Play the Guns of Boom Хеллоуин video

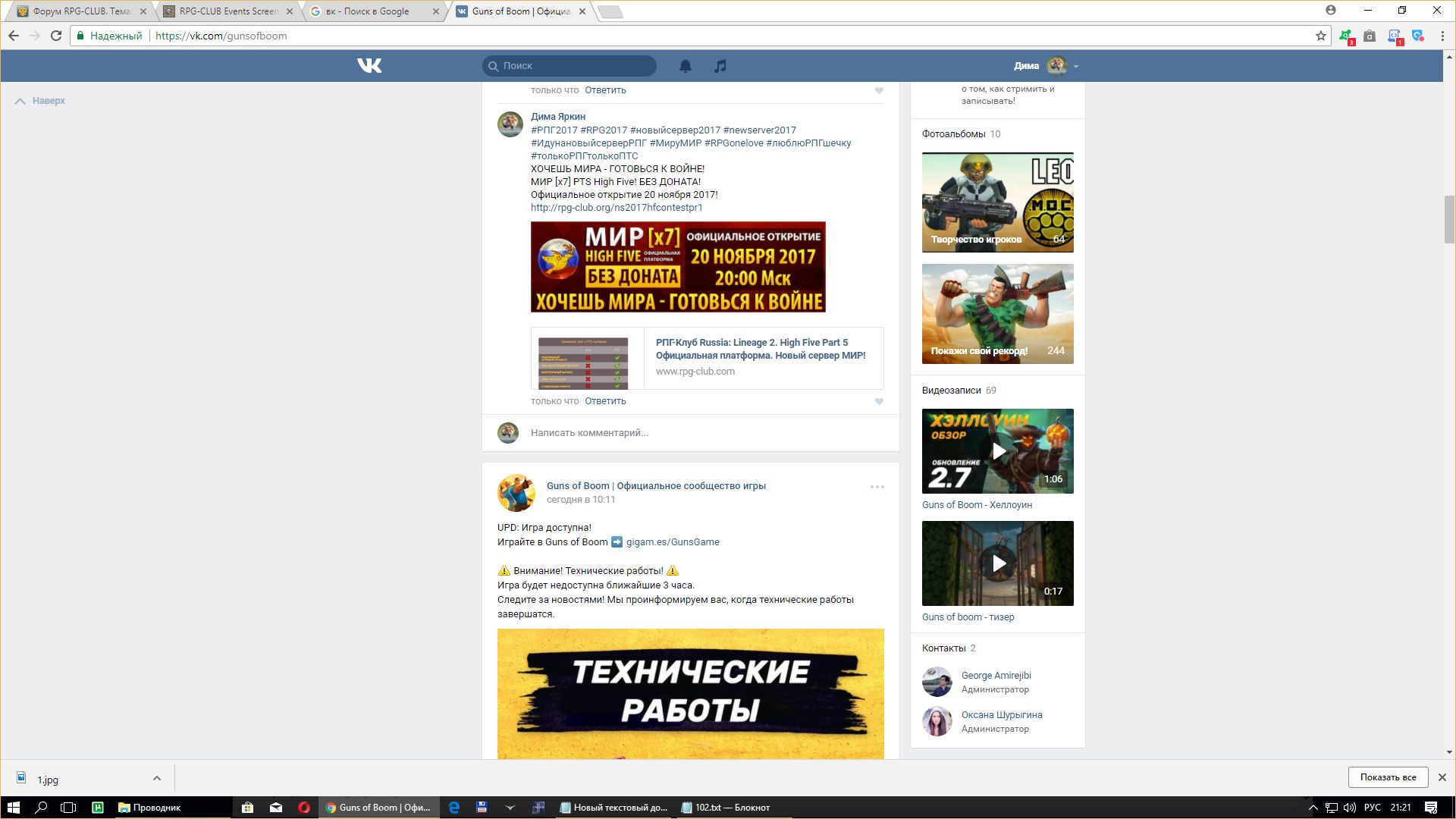click(998, 452)
